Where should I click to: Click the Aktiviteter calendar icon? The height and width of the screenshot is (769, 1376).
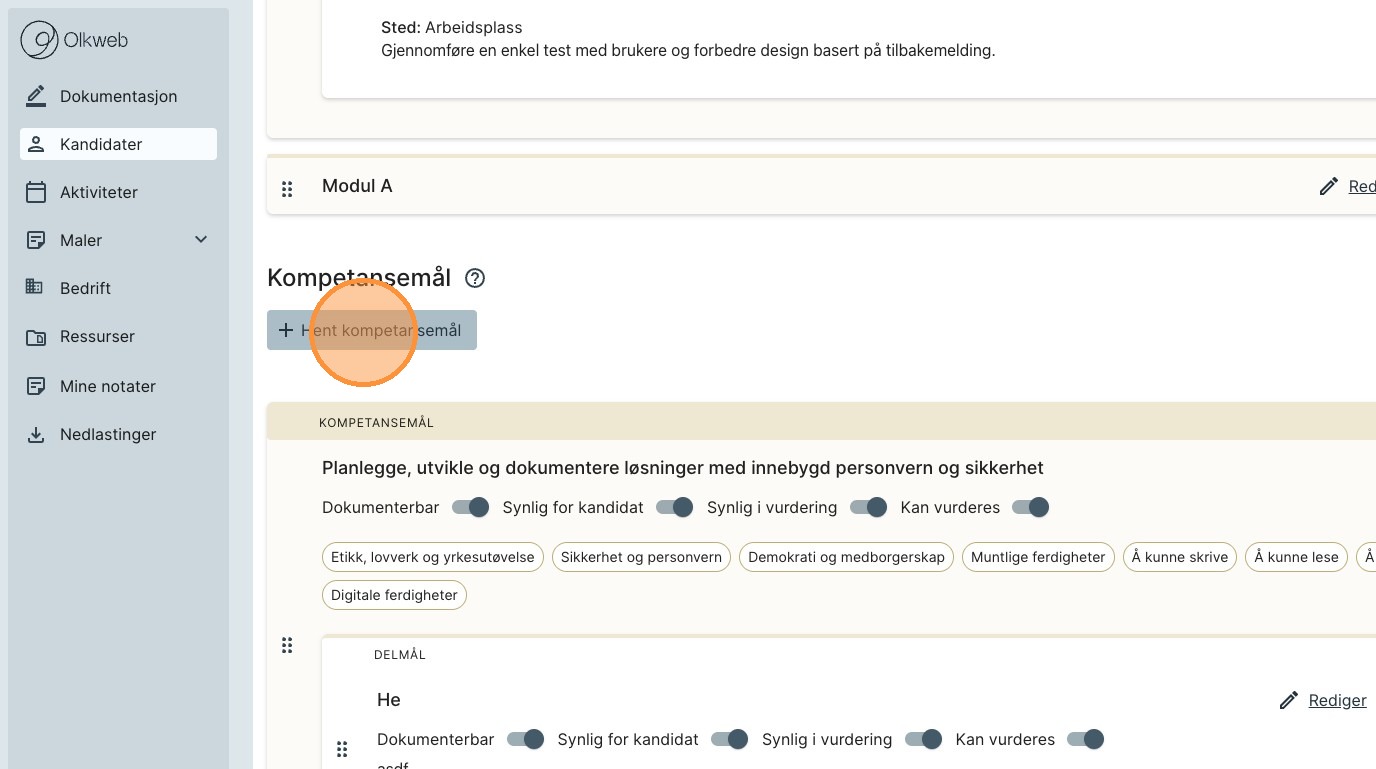pyautogui.click(x=36, y=192)
